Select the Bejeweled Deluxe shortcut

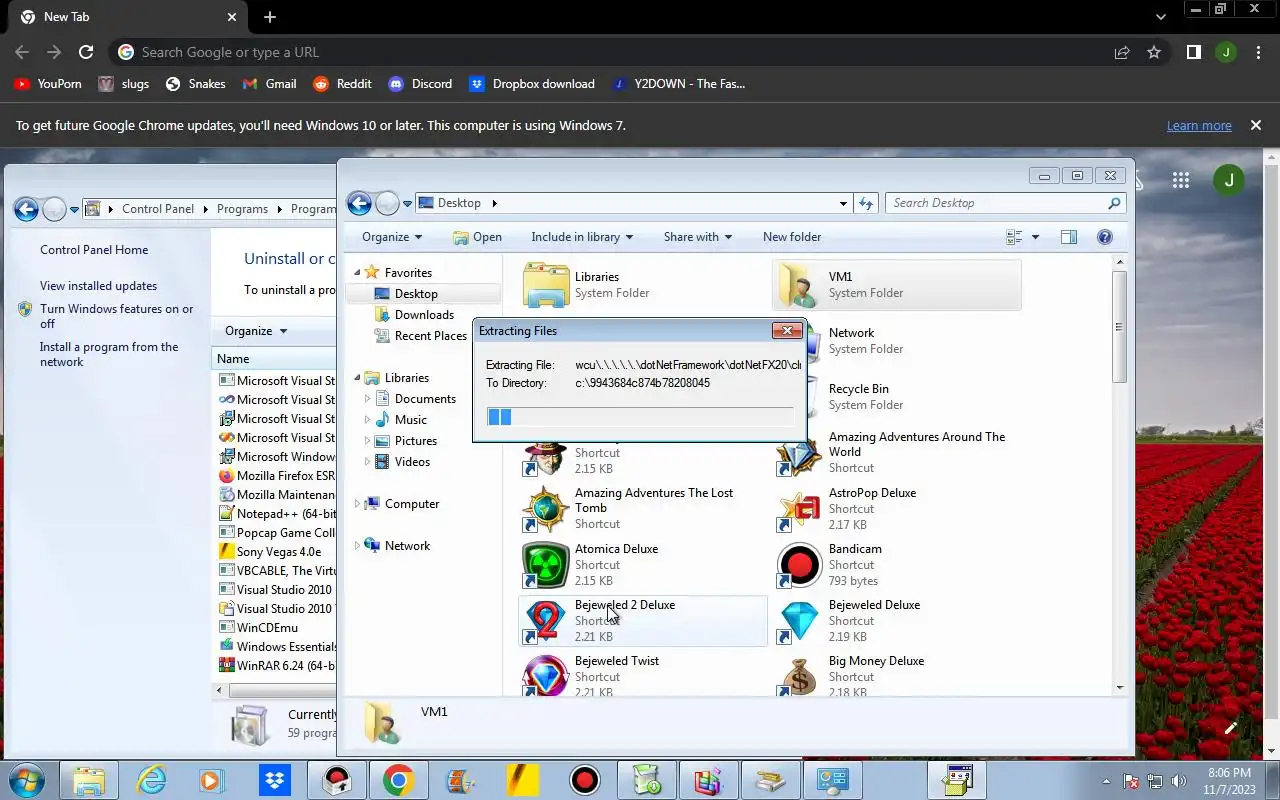click(897, 621)
